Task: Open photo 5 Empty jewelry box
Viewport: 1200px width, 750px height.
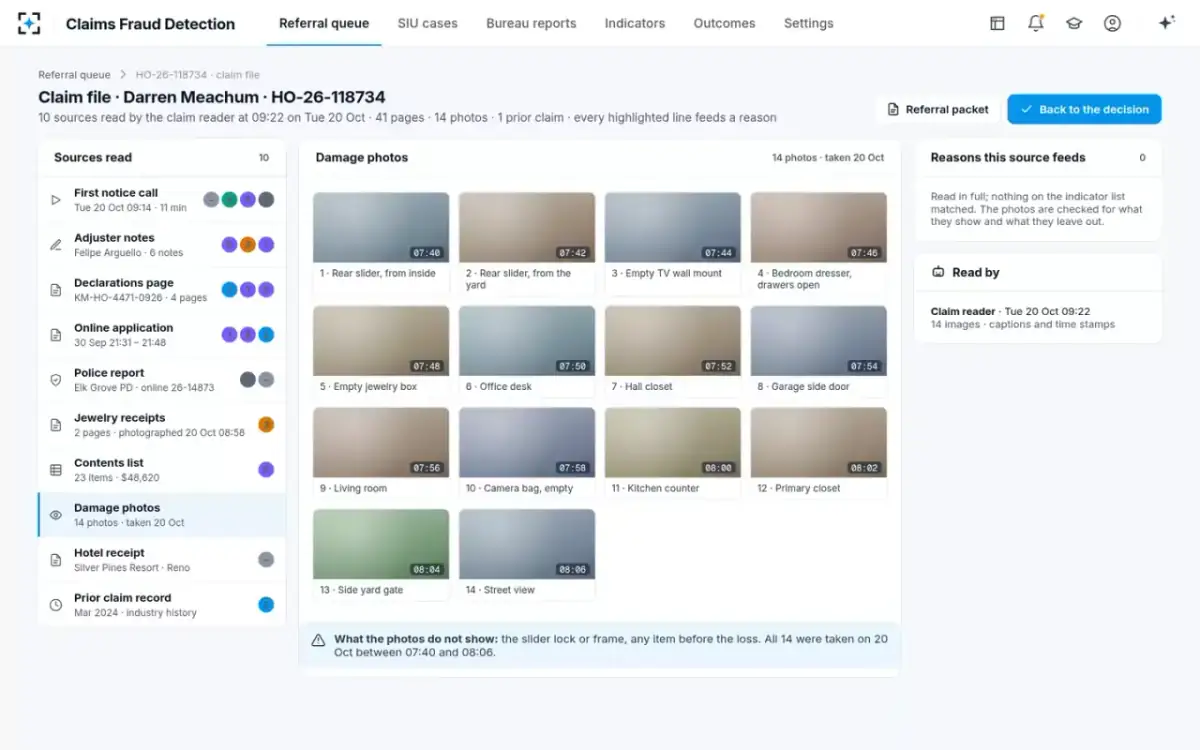Action: (x=381, y=351)
